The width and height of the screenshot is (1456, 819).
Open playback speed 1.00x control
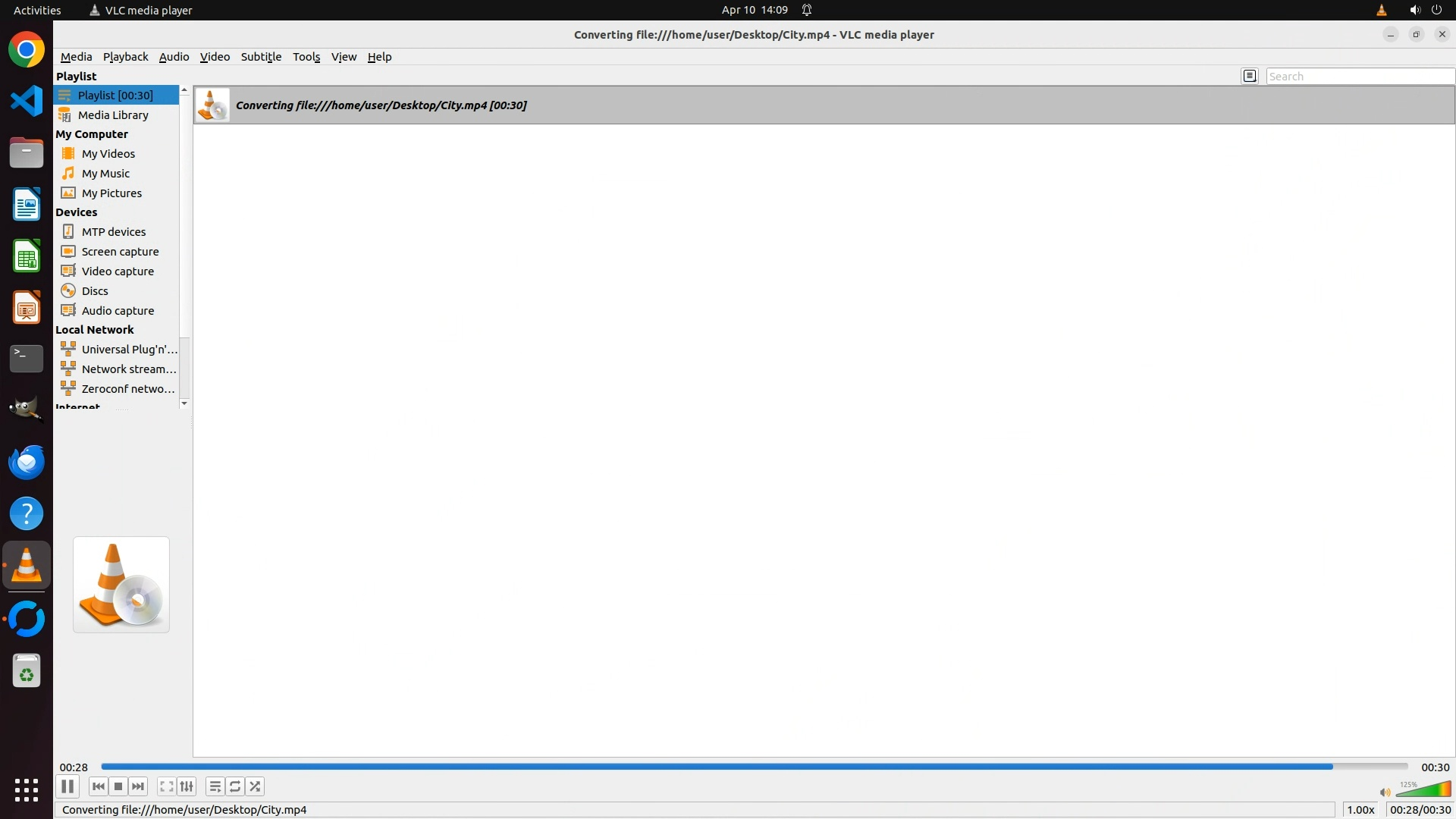(x=1360, y=809)
